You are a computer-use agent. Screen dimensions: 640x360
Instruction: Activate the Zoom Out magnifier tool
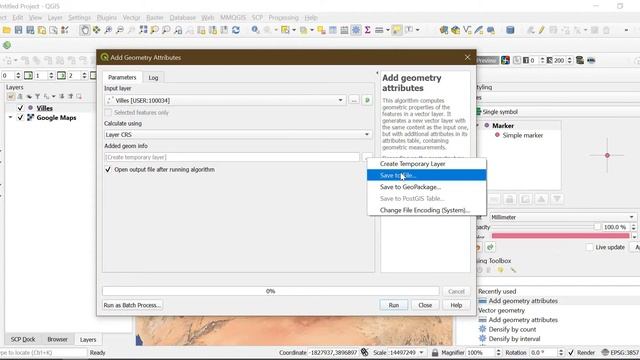(120, 30)
